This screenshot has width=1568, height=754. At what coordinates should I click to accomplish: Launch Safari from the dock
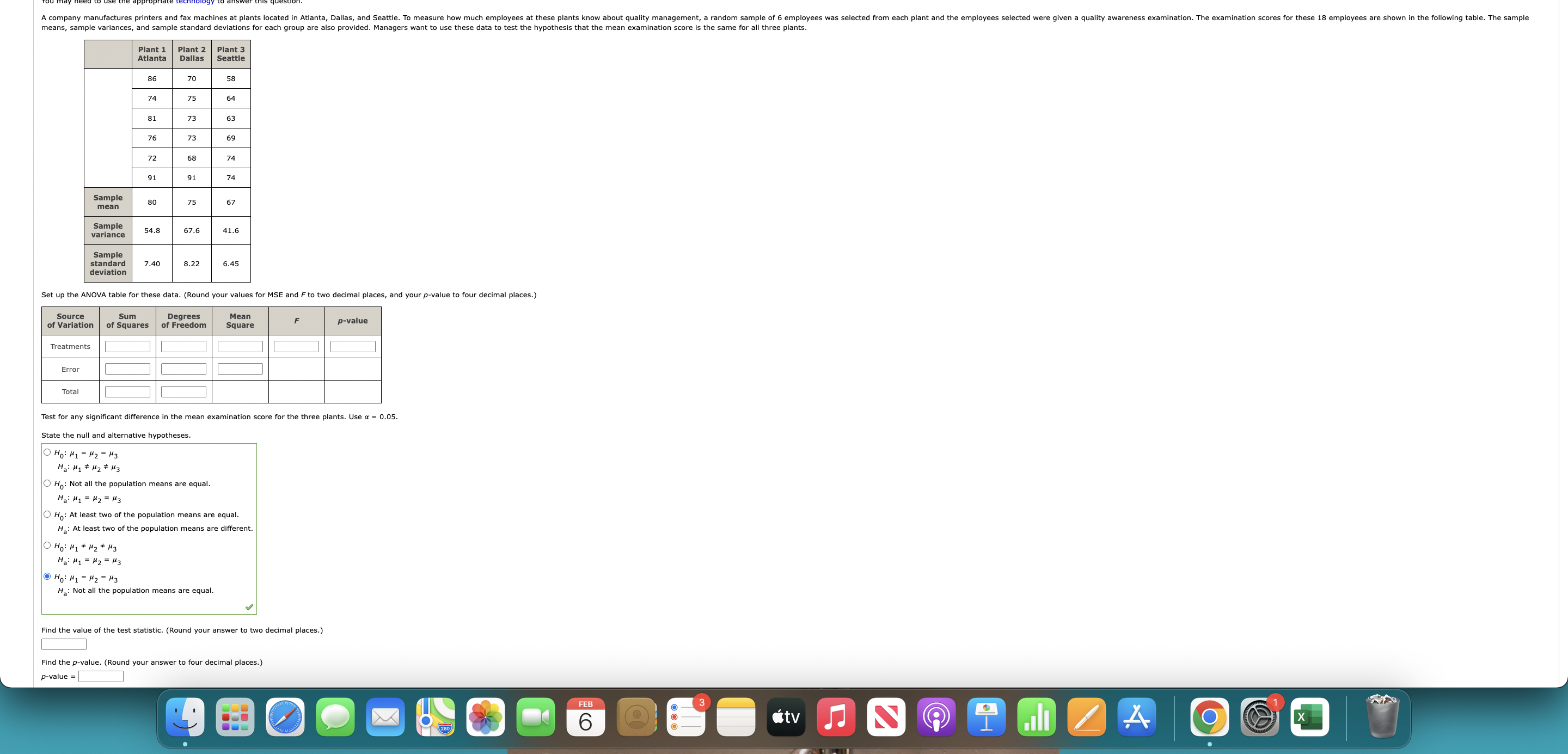pyautogui.click(x=285, y=717)
